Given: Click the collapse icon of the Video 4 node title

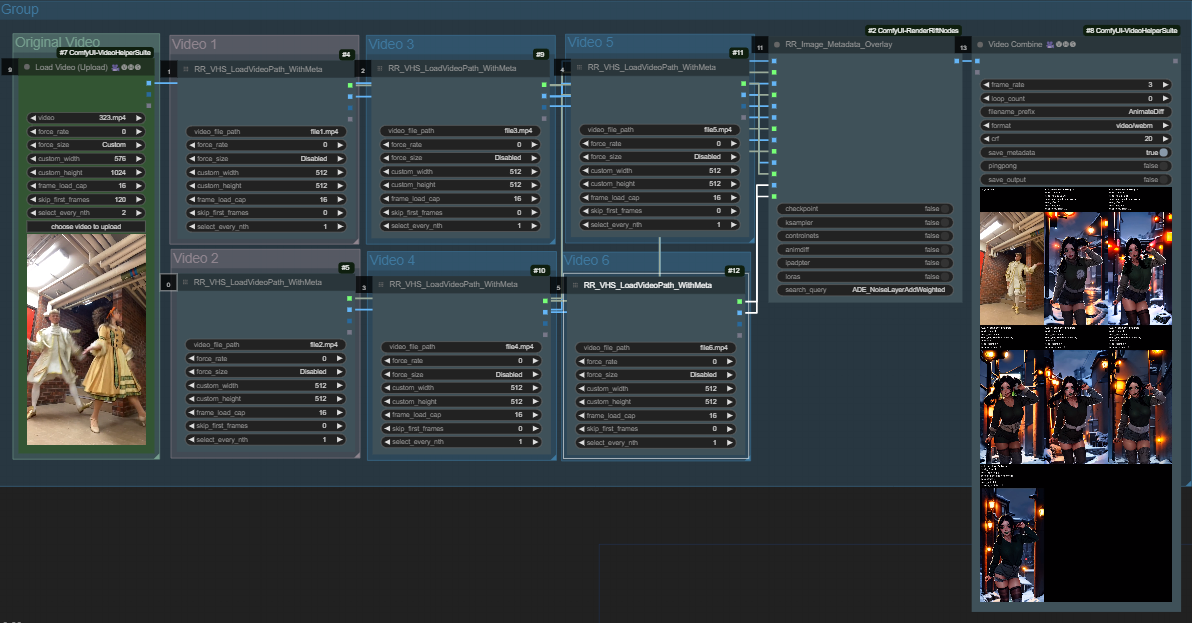Looking at the screenshot, I should tap(381, 284).
